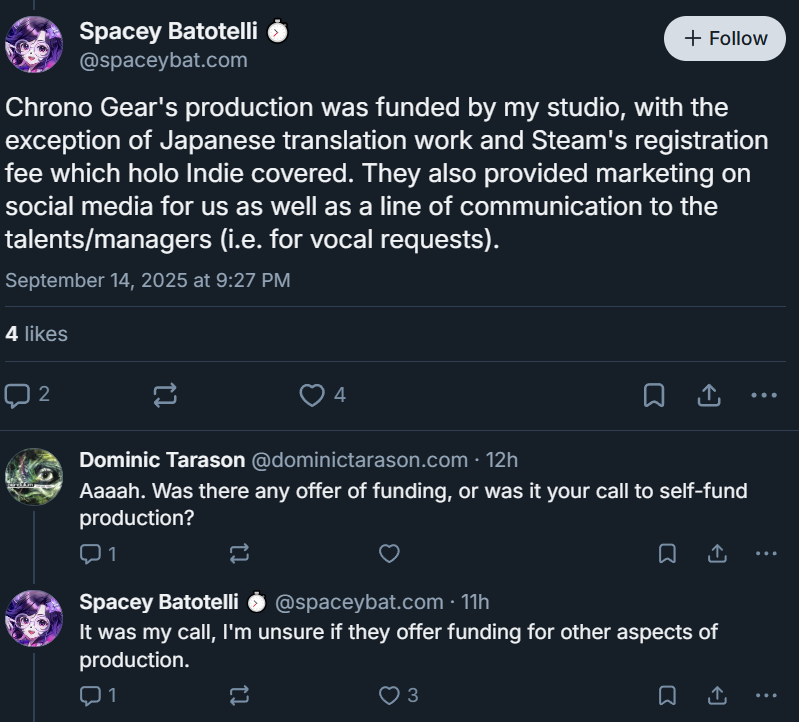
Task: Open more options on Dominic's reply
Action: click(x=766, y=553)
